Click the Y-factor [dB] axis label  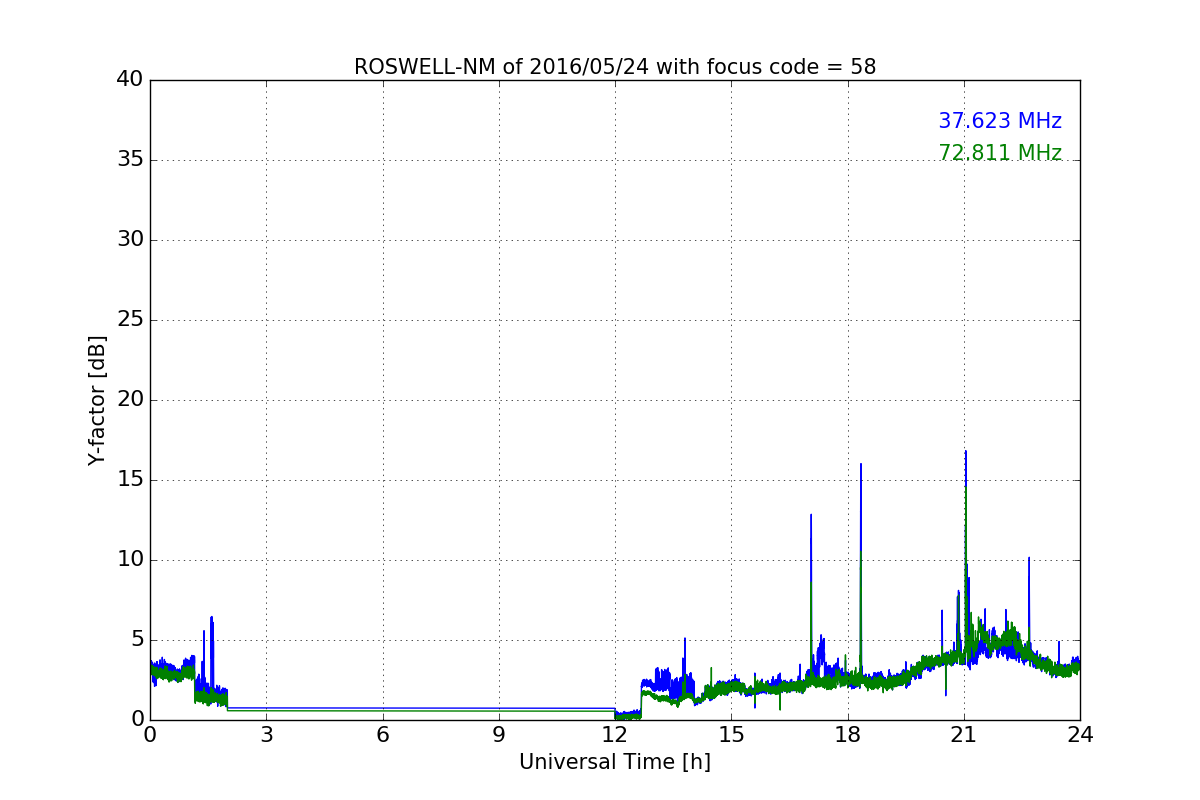(x=97, y=400)
